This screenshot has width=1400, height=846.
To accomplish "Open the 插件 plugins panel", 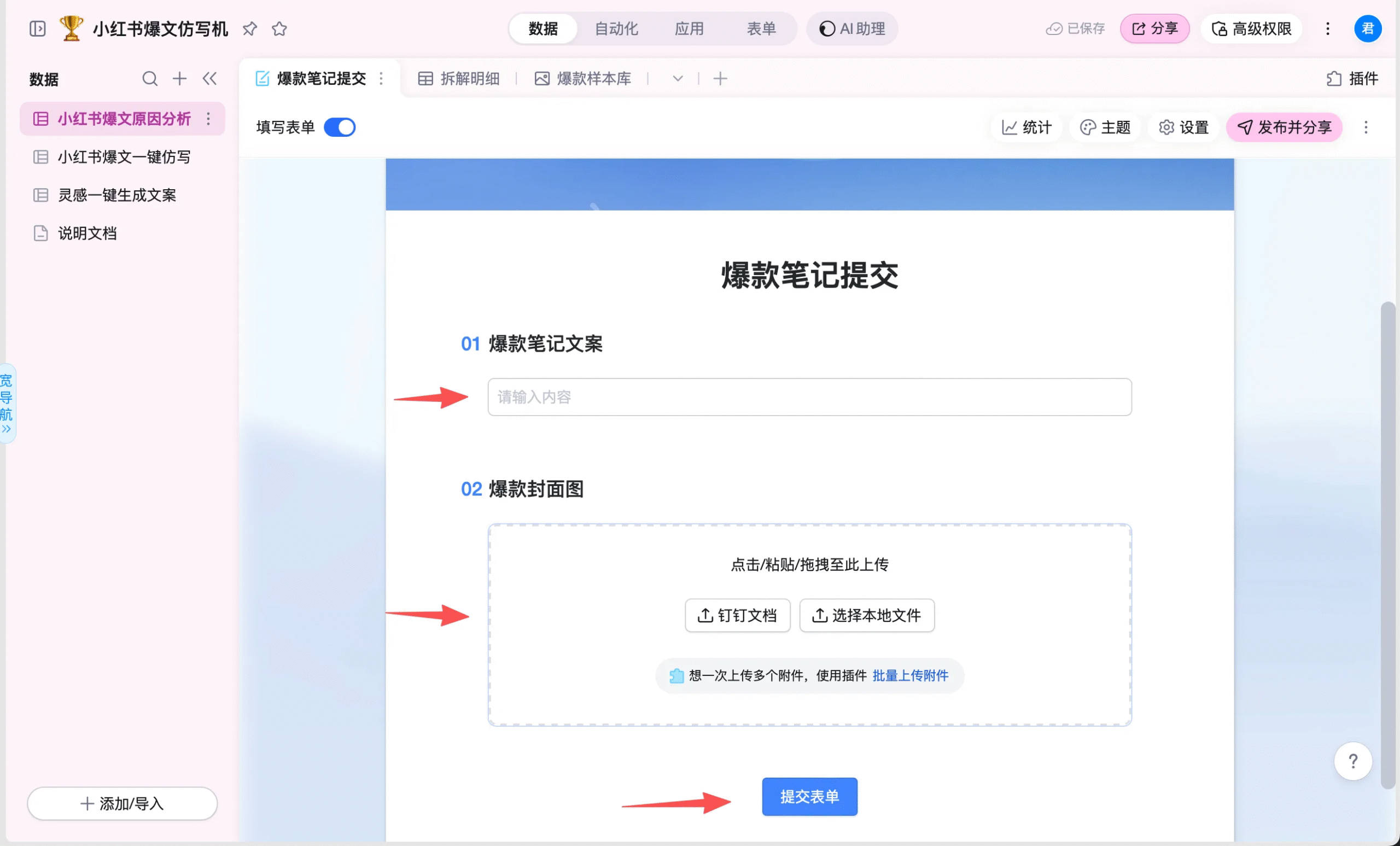I will pyautogui.click(x=1352, y=78).
